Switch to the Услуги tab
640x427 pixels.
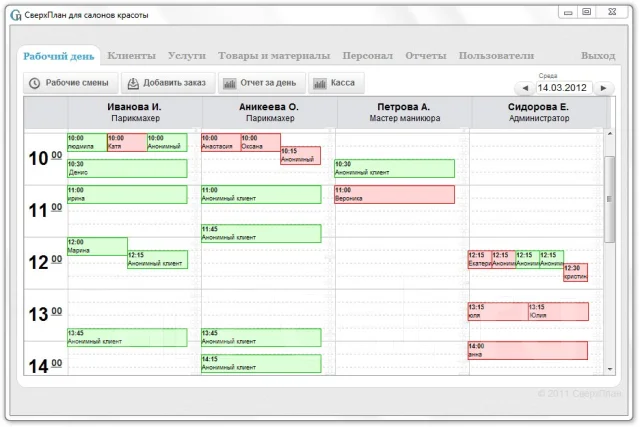pos(187,56)
